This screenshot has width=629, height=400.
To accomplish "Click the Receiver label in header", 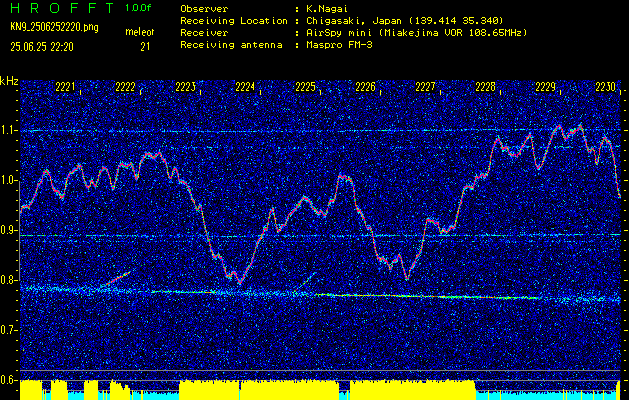I will click(204, 33).
